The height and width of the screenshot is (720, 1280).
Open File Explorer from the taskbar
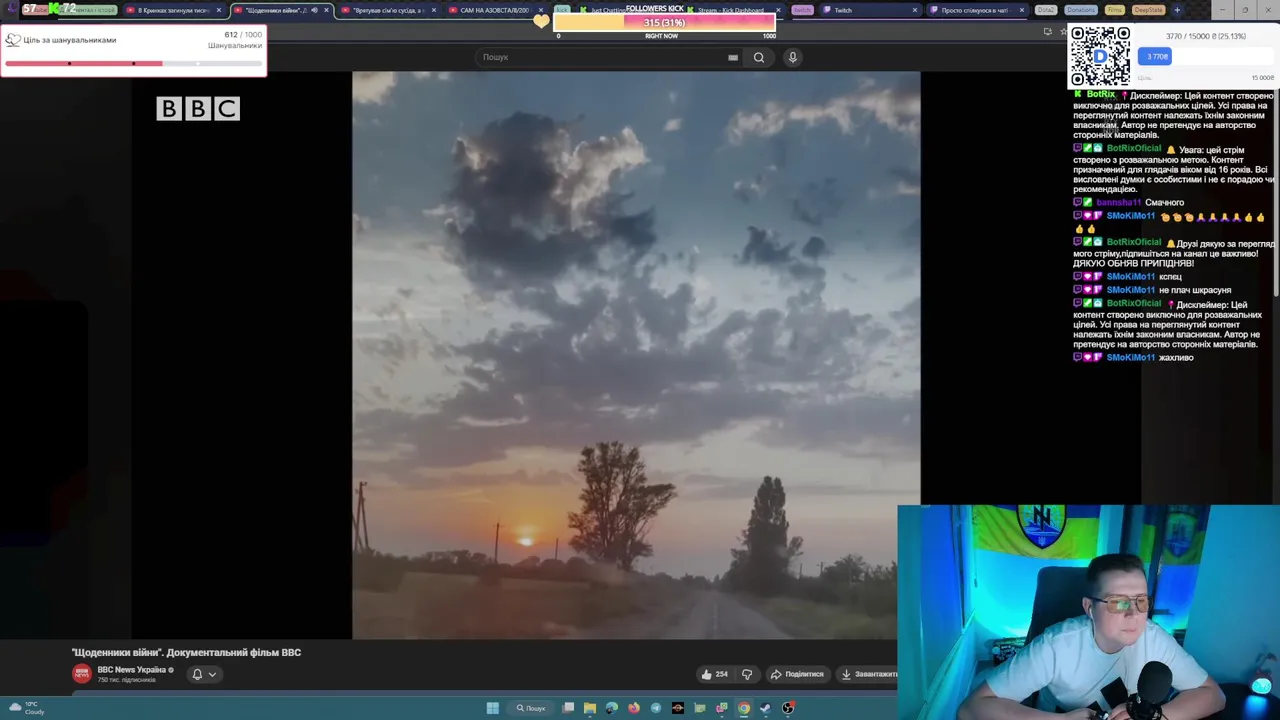[590, 708]
